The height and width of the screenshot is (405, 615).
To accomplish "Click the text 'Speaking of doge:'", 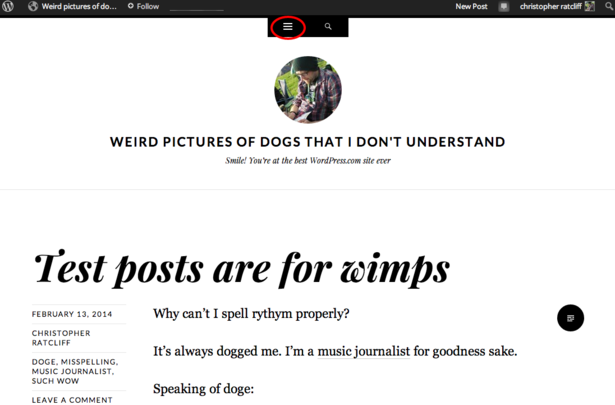I will 204,389.
